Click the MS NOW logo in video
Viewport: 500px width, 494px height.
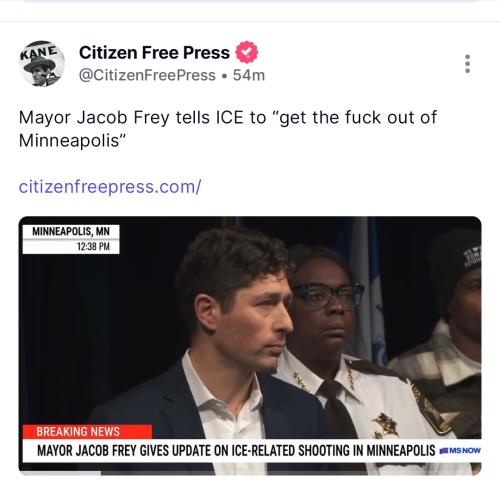pos(460,451)
